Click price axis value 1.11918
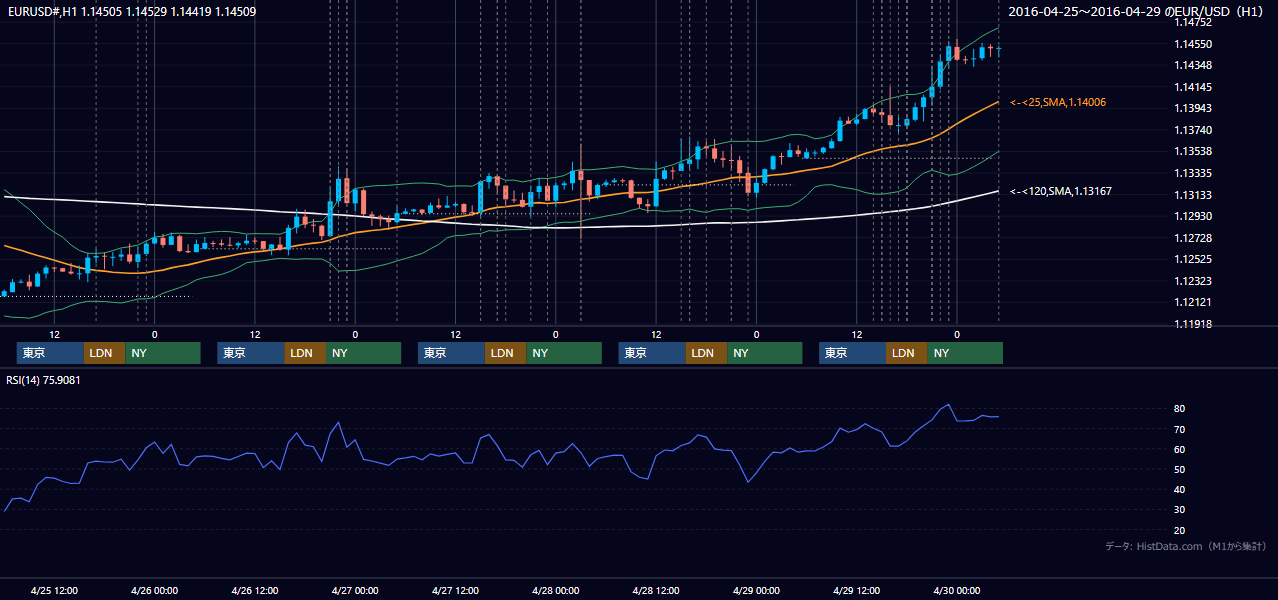Image resolution: width=1278 pixels, height=600 pixels. coord(1193,324)
